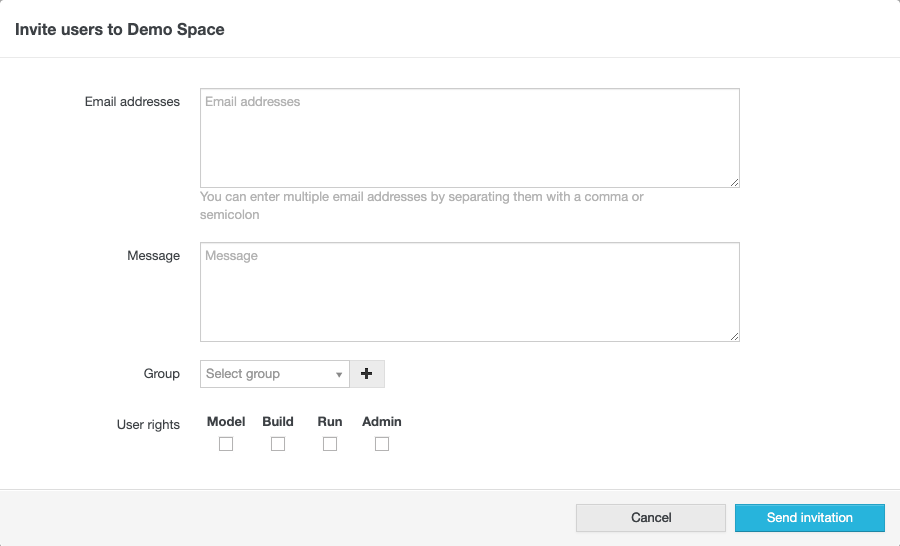
Task: Click the Email addresses box resize handle
Action: (734, 182)
